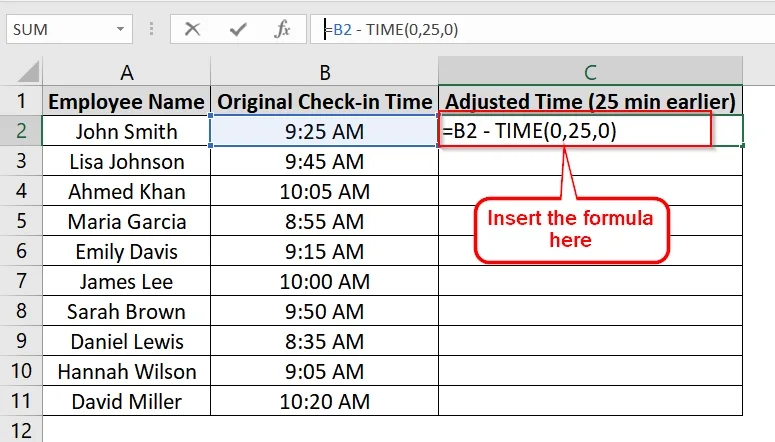This screenshot has height=442, width=775.
Task: Select the Maria Garcia cell
Action: (127, 221)
